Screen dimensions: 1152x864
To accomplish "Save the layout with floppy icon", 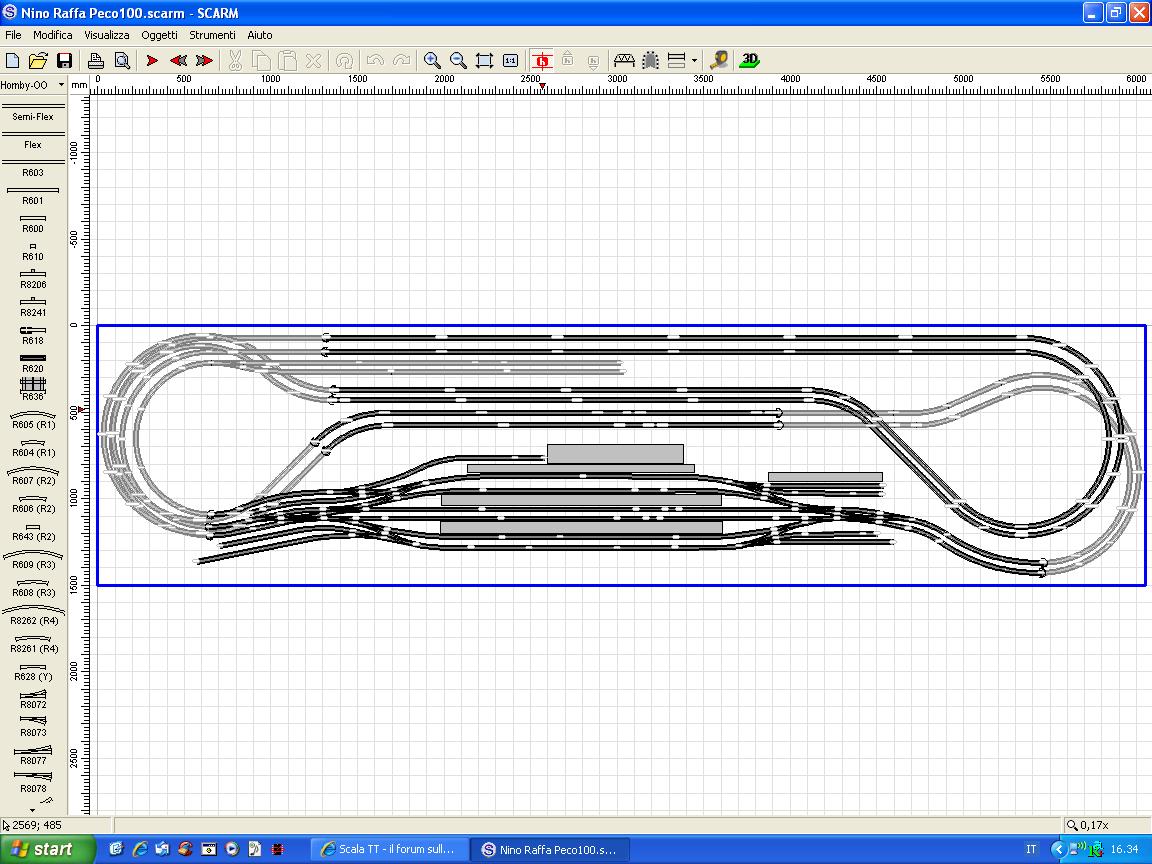I will pyautogui.click(x=65, y=60).
